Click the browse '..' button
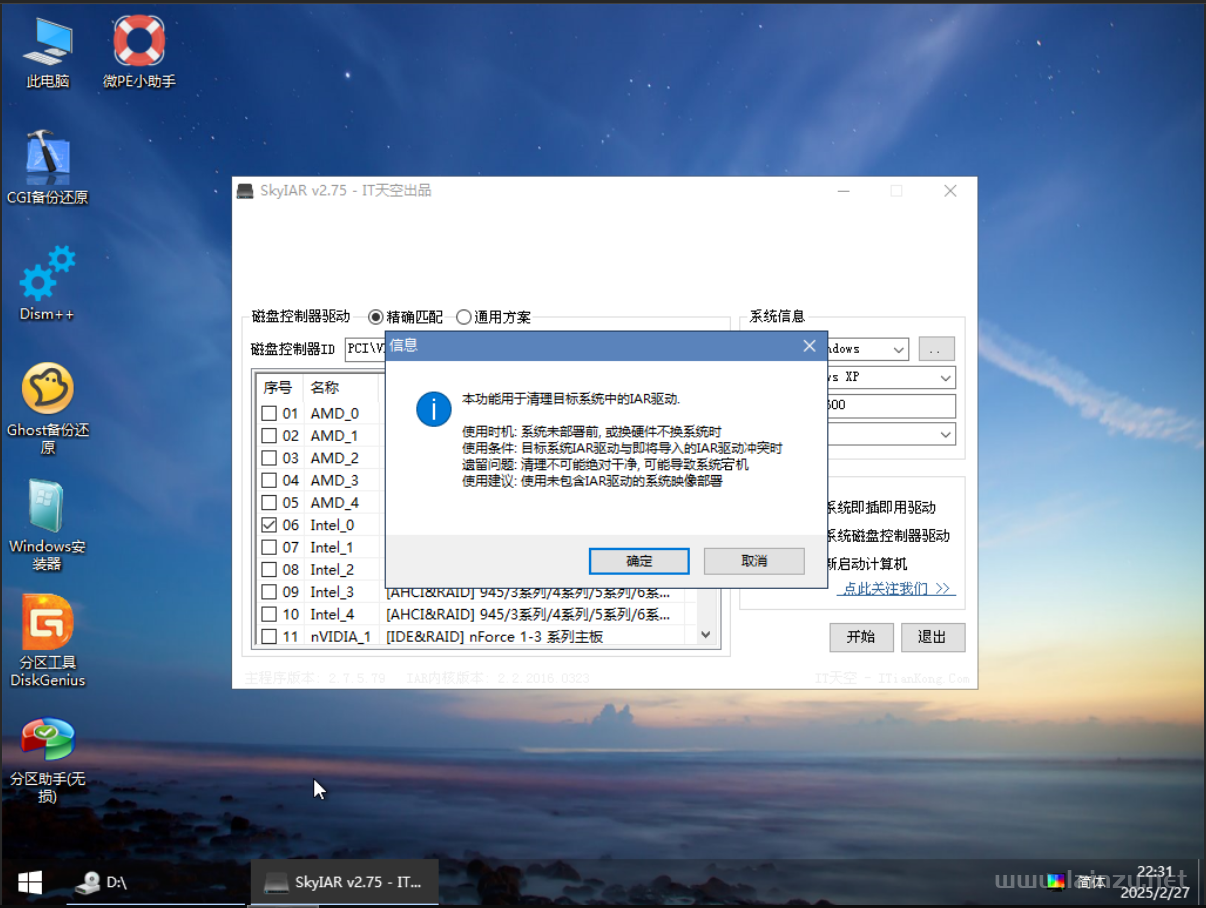The height and width of the screenshot is (908, 1206). click(x=937, y=349)
